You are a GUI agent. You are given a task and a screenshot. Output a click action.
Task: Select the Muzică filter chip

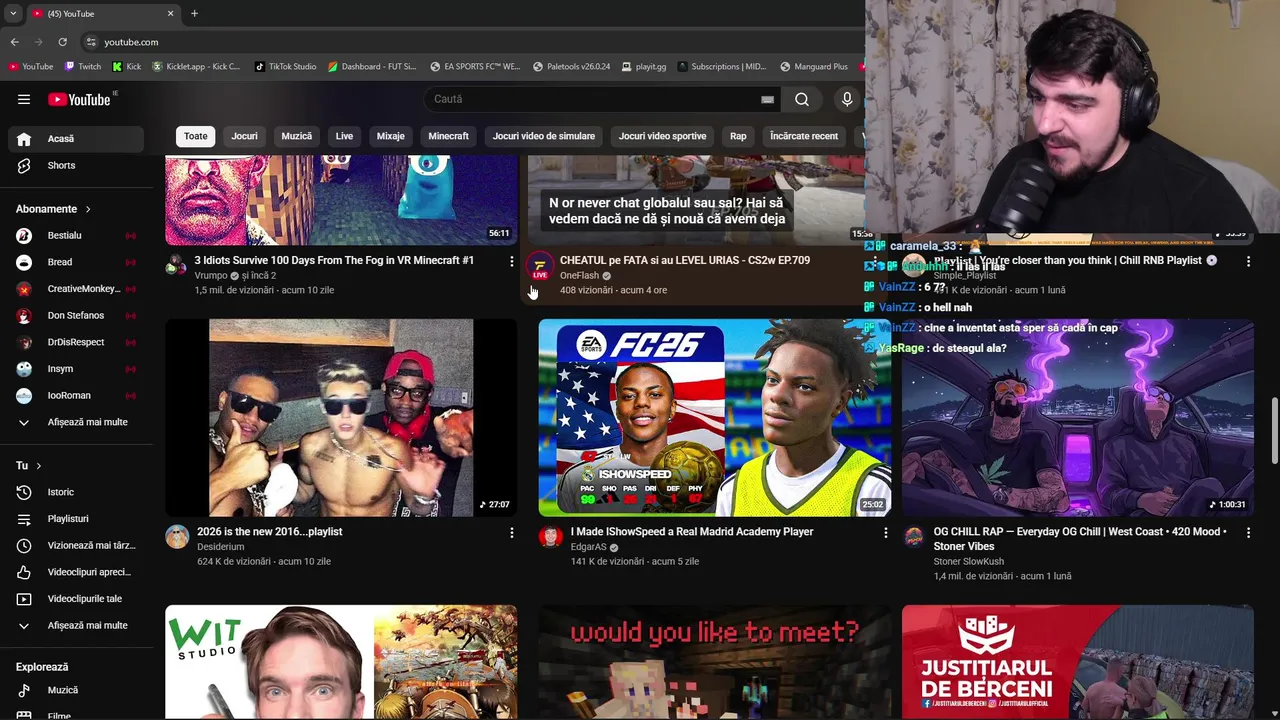[297, 136]
